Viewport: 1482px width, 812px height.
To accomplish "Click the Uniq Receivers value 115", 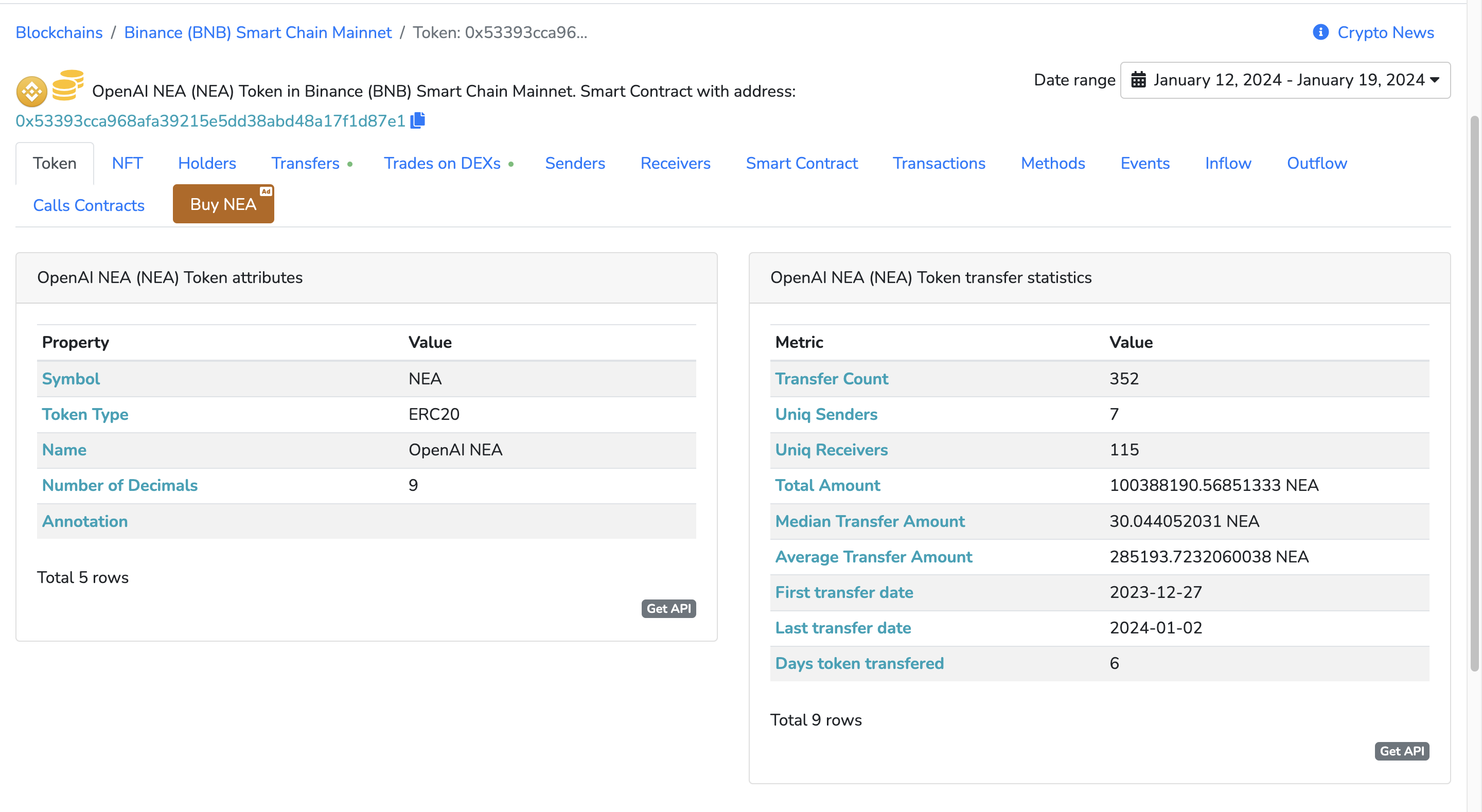I will pyautogui.click(x=1124, y=450).
